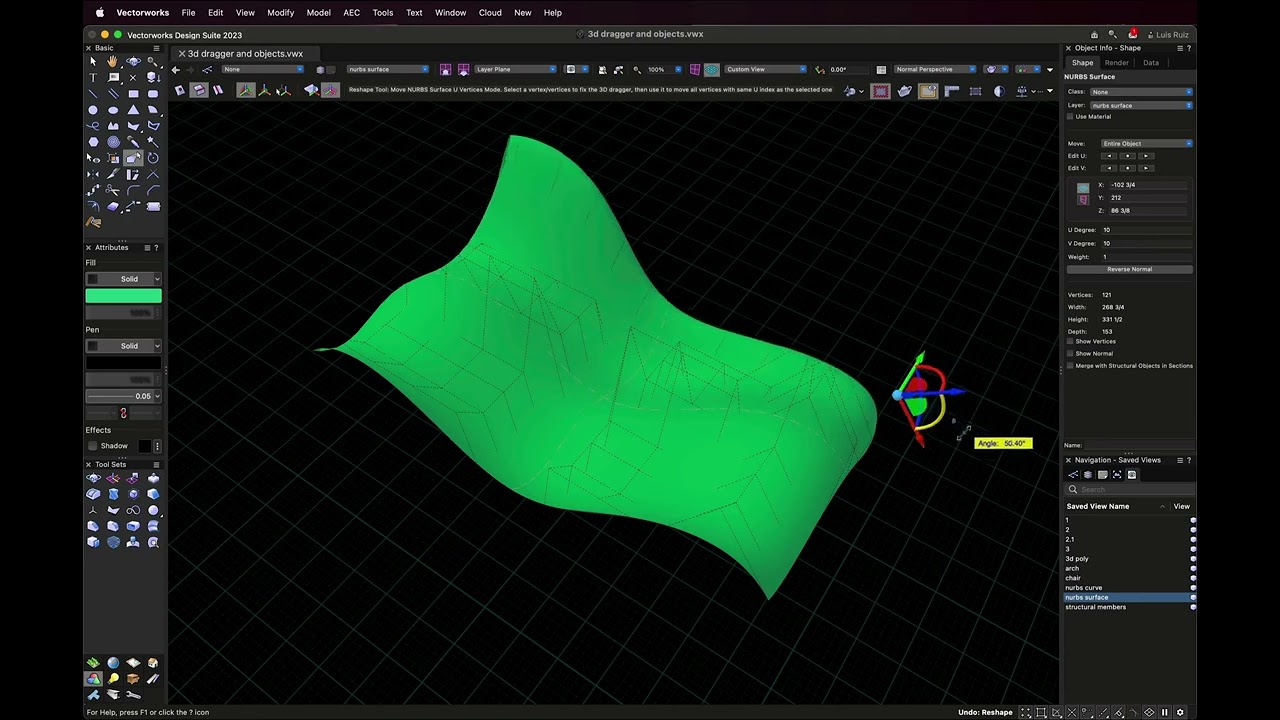Select the Rotate tool
1280x720 pixels.
pos(153,158)
